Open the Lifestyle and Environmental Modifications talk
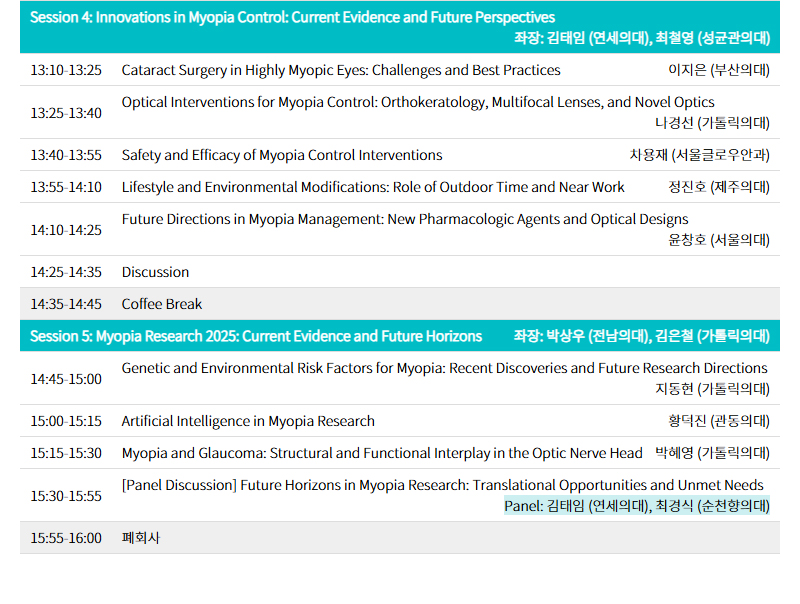This screenshot has width=800, height=604. click(373, 187)
